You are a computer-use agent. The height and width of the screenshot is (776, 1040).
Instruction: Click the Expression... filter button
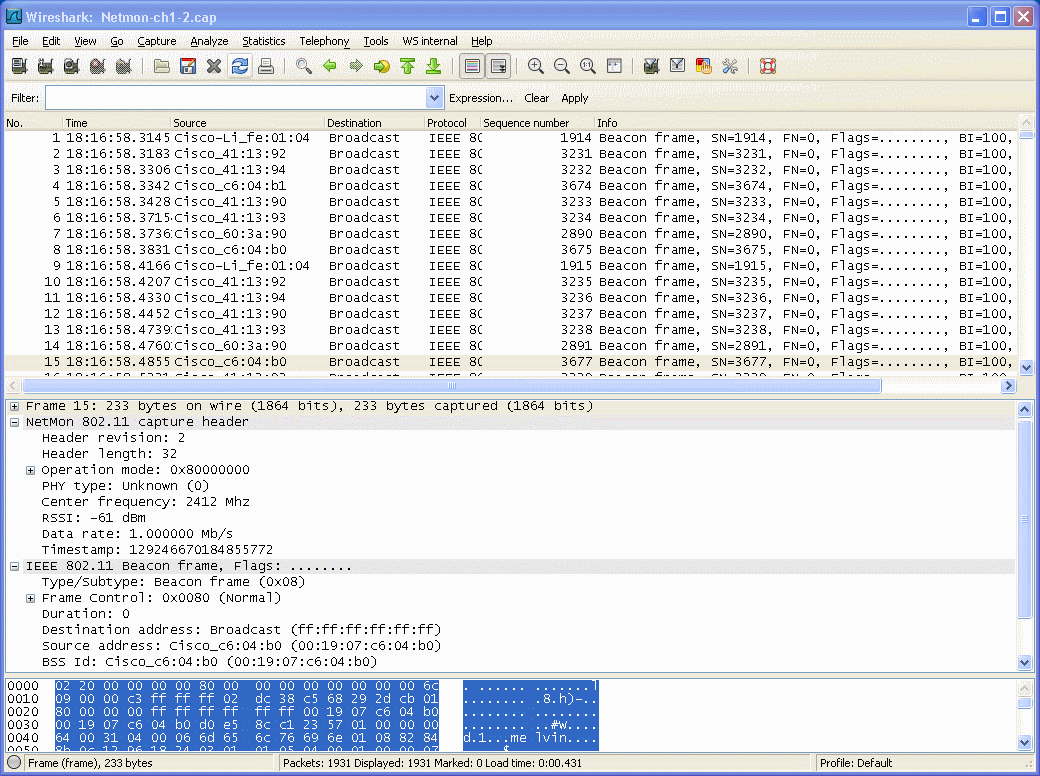pos(481,98)
